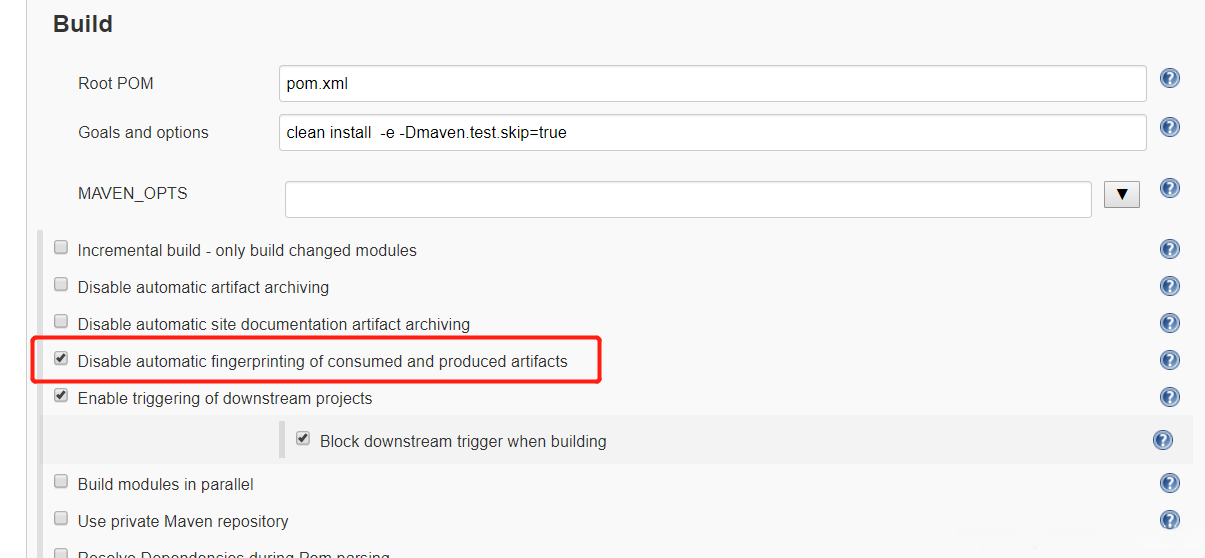Screen dimensions: 1205x558
Task: Show help for Block downstream trigger
Action: (1162, 440)
